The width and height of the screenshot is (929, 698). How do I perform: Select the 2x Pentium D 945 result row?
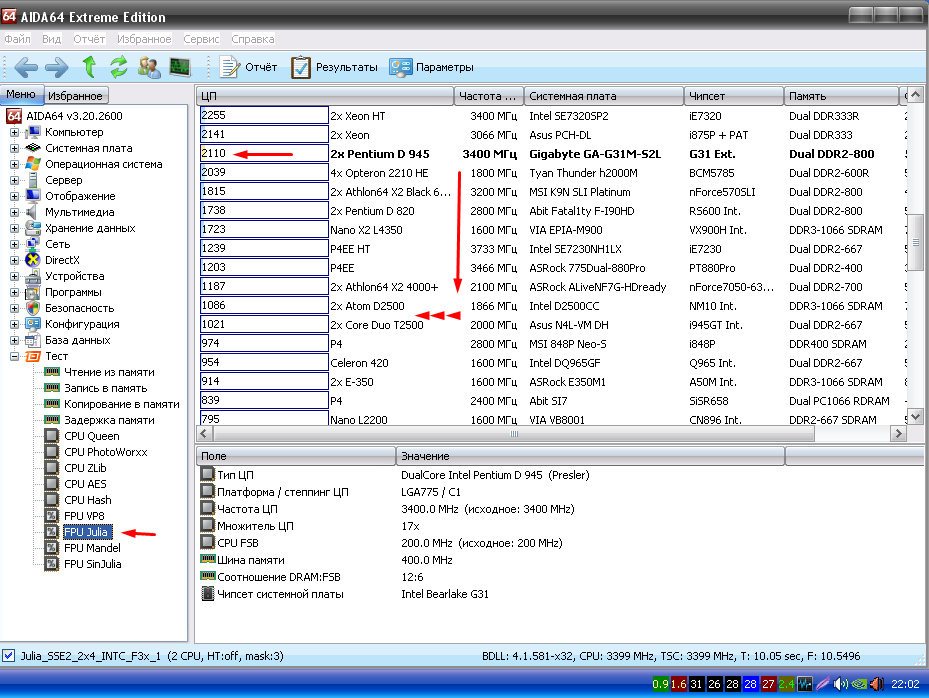(x=551, y=154)
